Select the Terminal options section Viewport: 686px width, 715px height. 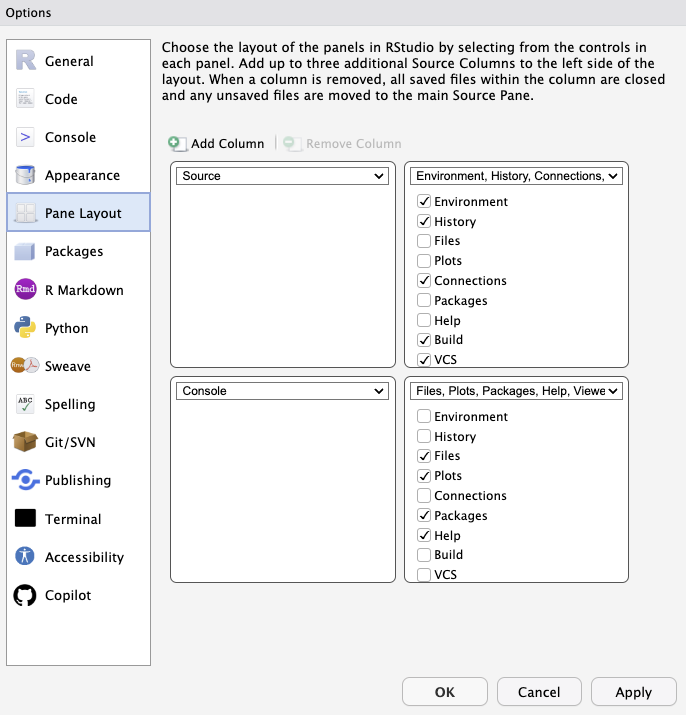pos(78,518)
